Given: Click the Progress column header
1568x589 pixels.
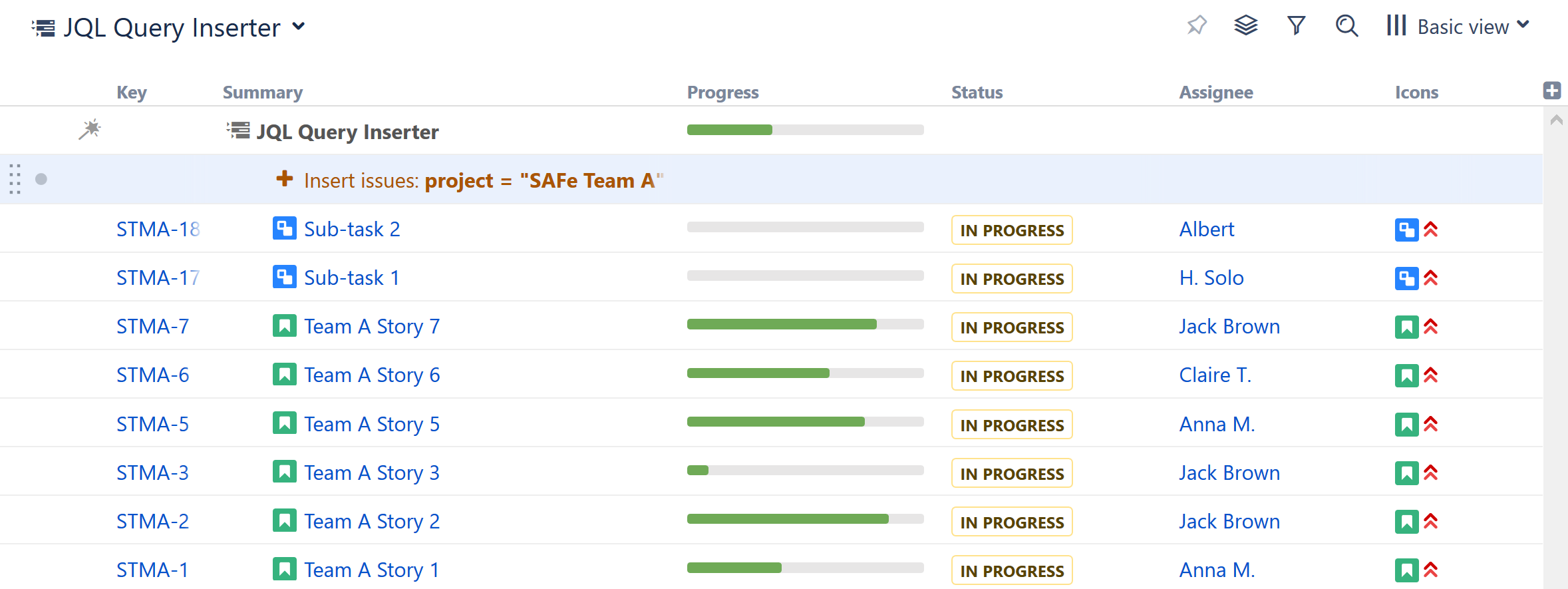Looking at the screenshot, I should 722,93.
